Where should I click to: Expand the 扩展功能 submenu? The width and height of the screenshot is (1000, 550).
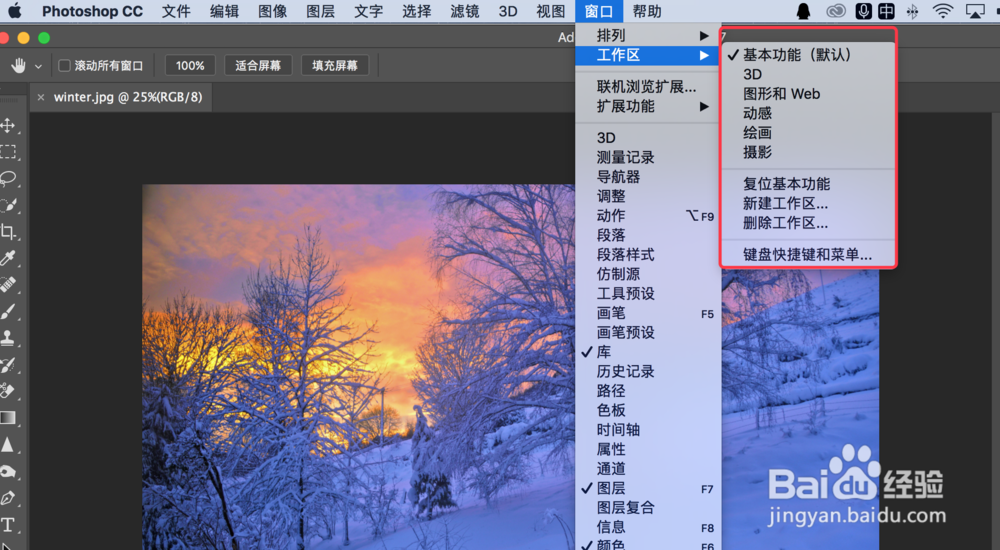click(648, 106)
